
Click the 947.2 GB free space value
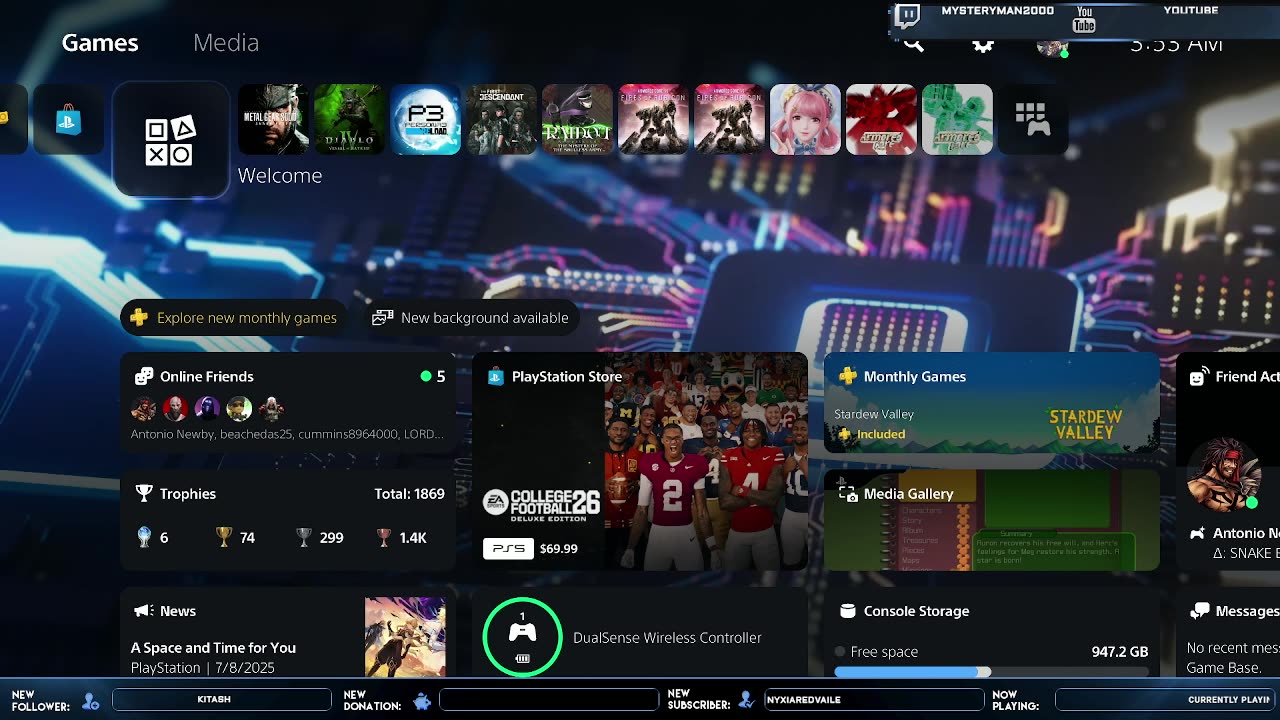[x=1120, y=651]
